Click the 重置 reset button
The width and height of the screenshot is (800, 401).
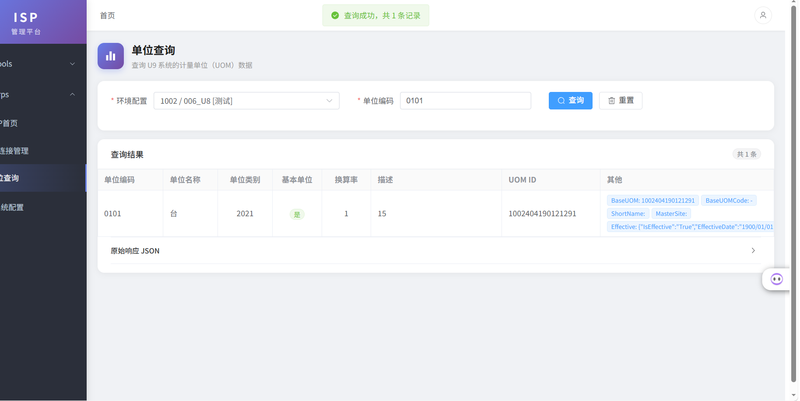tap(620, 101)
